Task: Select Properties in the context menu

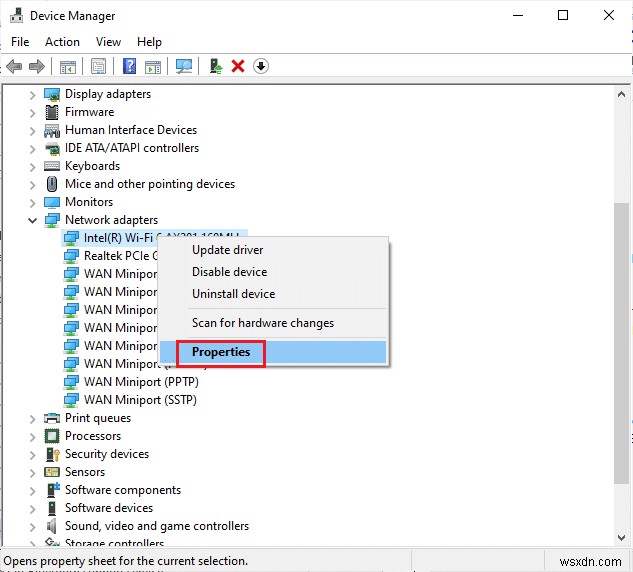Action: (273, 352)
